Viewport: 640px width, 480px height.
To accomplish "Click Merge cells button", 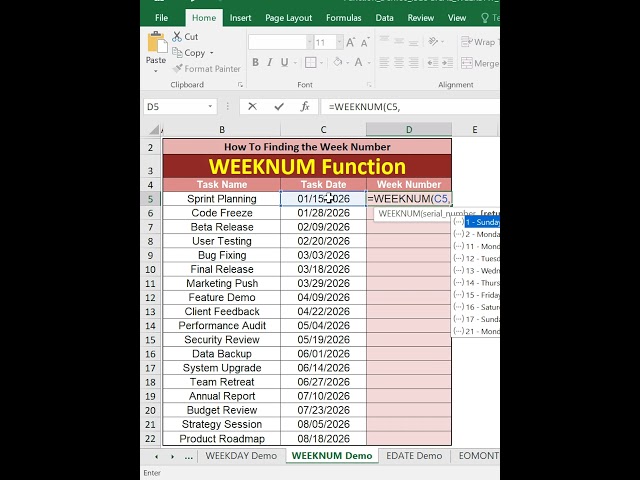I will click(480, 63).
